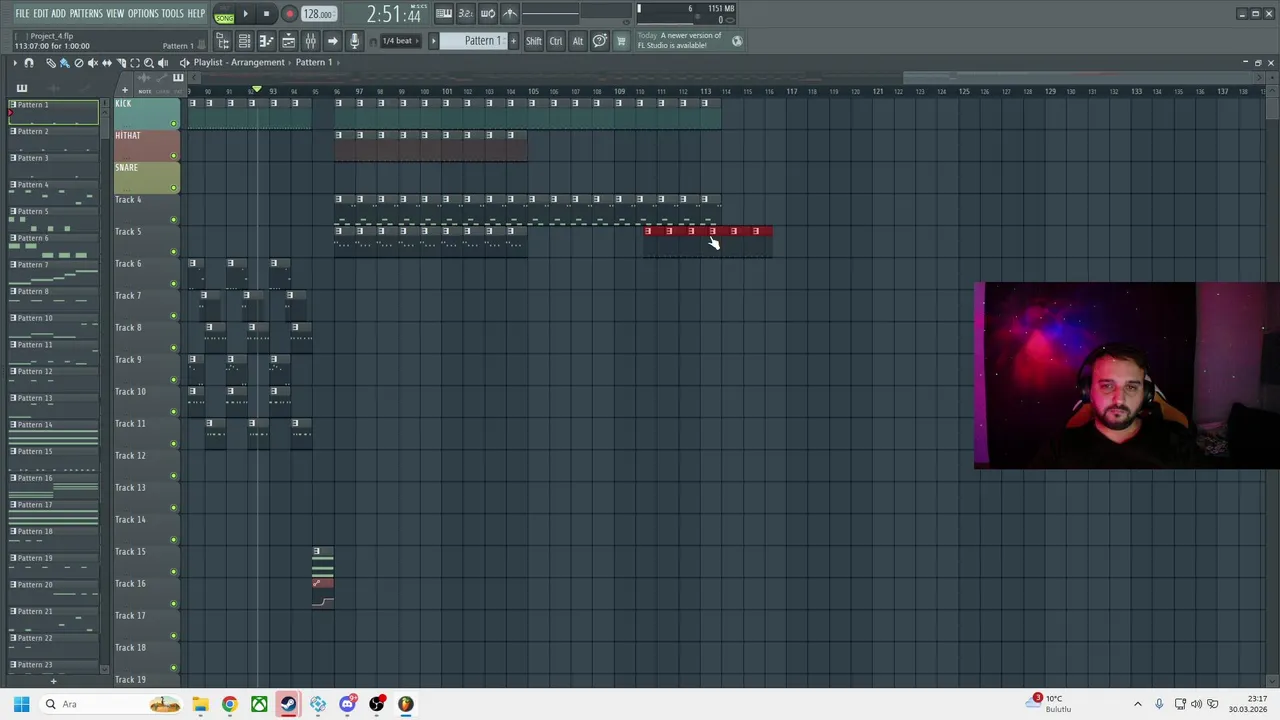1280x720 pixels.
Task: Open the piano roll from main toolbar
Action: click(x=266, y=41)
